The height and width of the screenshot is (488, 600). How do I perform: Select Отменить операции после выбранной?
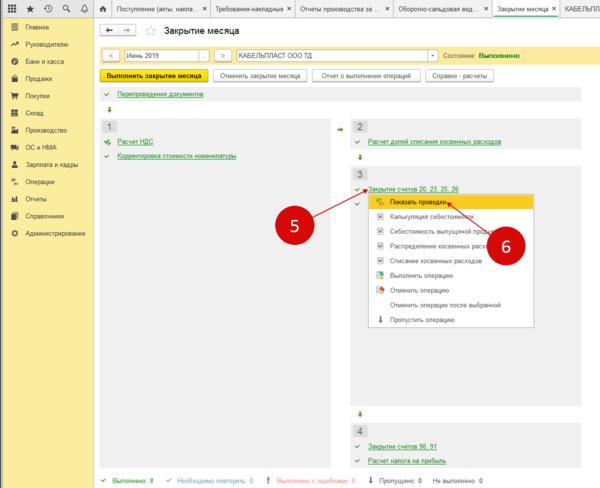(x=451, y=305)
